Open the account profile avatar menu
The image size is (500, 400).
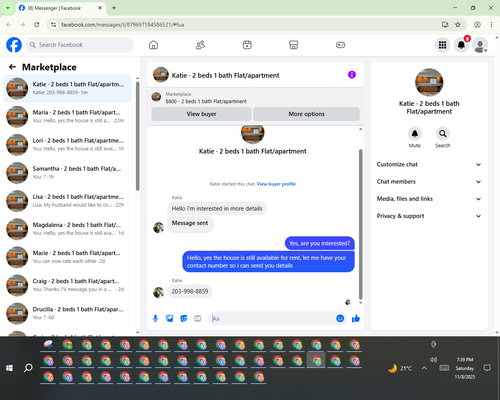[480, 45]
